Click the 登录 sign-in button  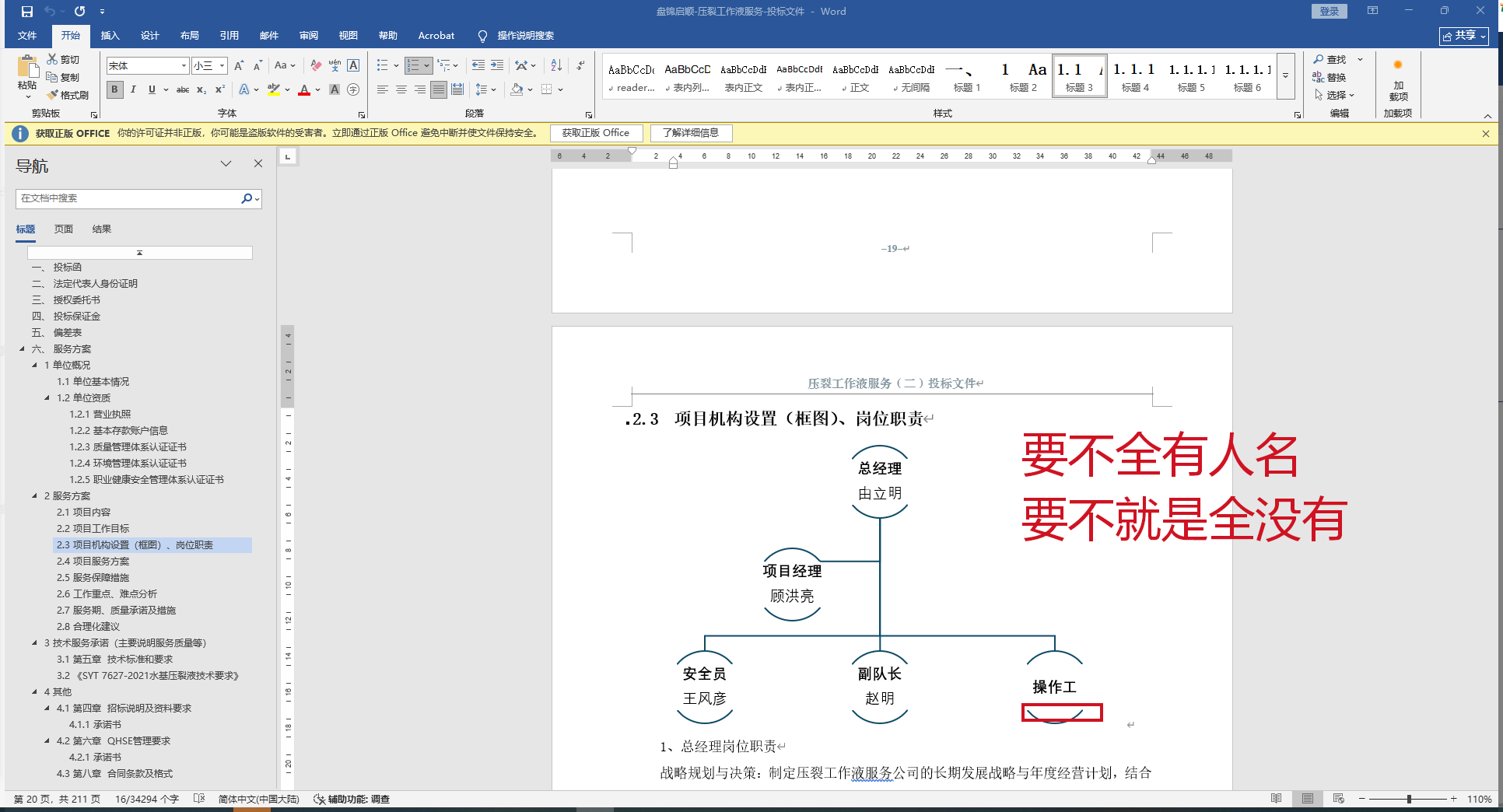(x=1329, y=12)
